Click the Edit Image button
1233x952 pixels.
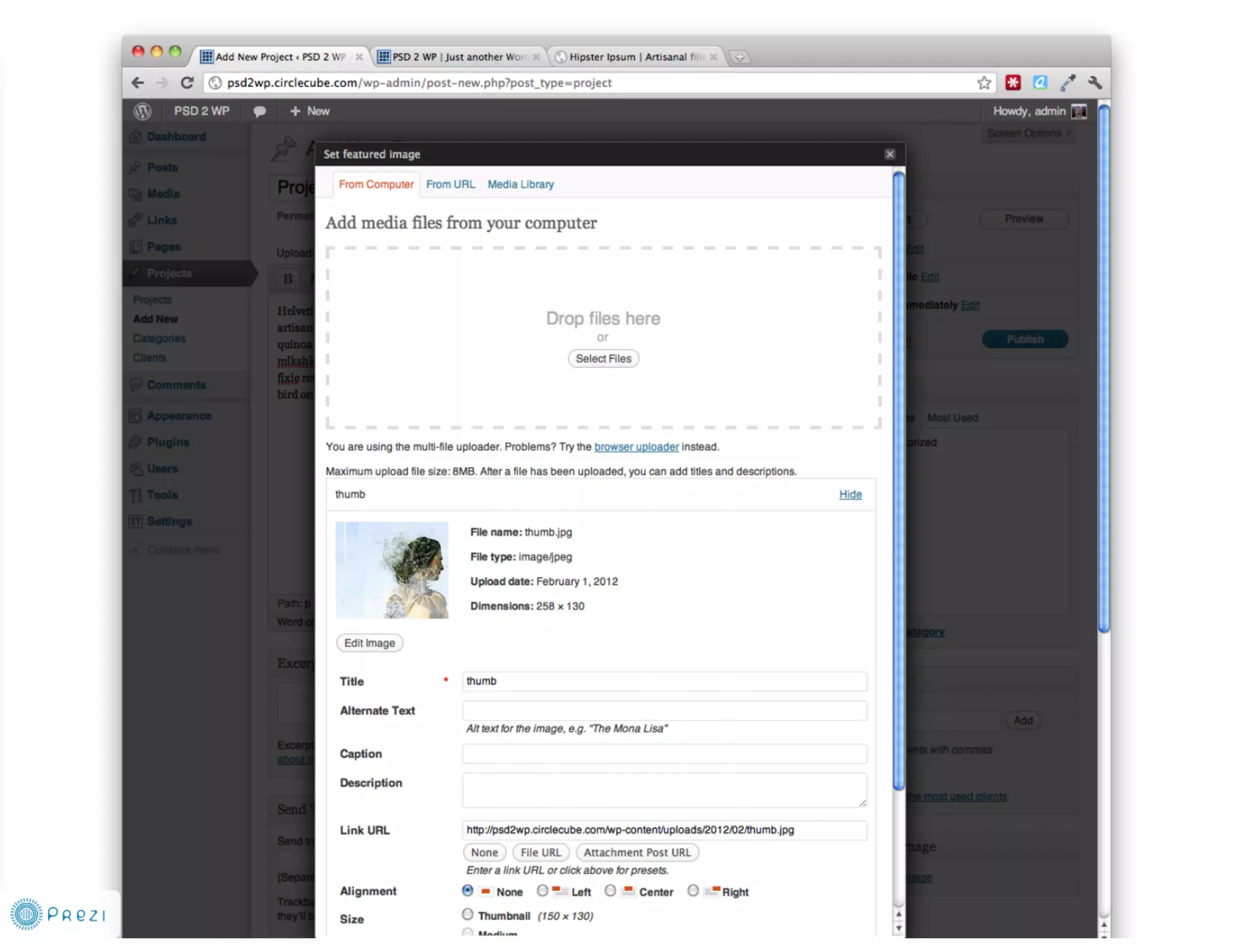pyautogui.click(x=370, y=643)
